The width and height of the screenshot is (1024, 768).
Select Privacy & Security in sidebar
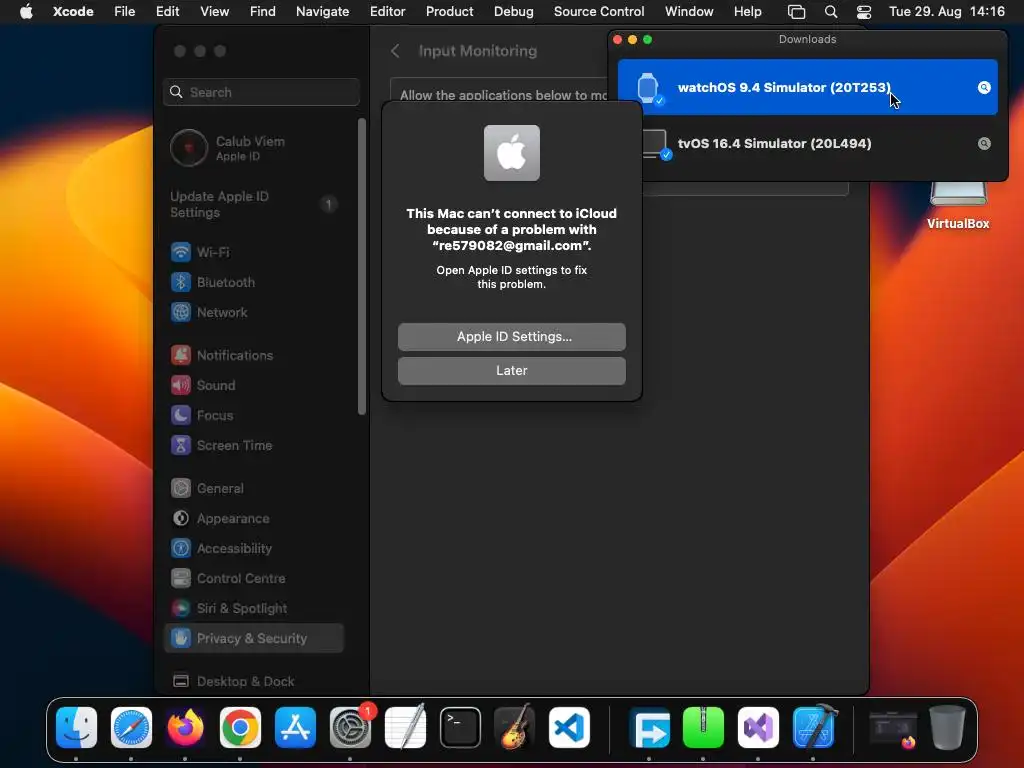(255, 639)
